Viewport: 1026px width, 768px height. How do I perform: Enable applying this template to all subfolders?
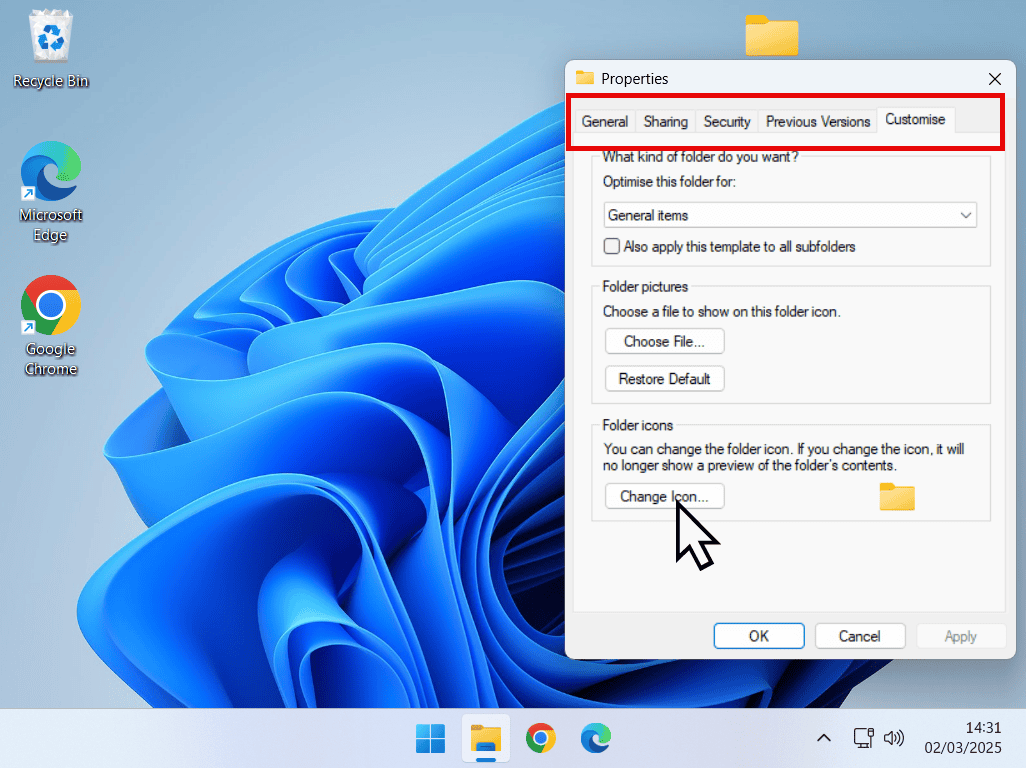click(x=611, y=246)
